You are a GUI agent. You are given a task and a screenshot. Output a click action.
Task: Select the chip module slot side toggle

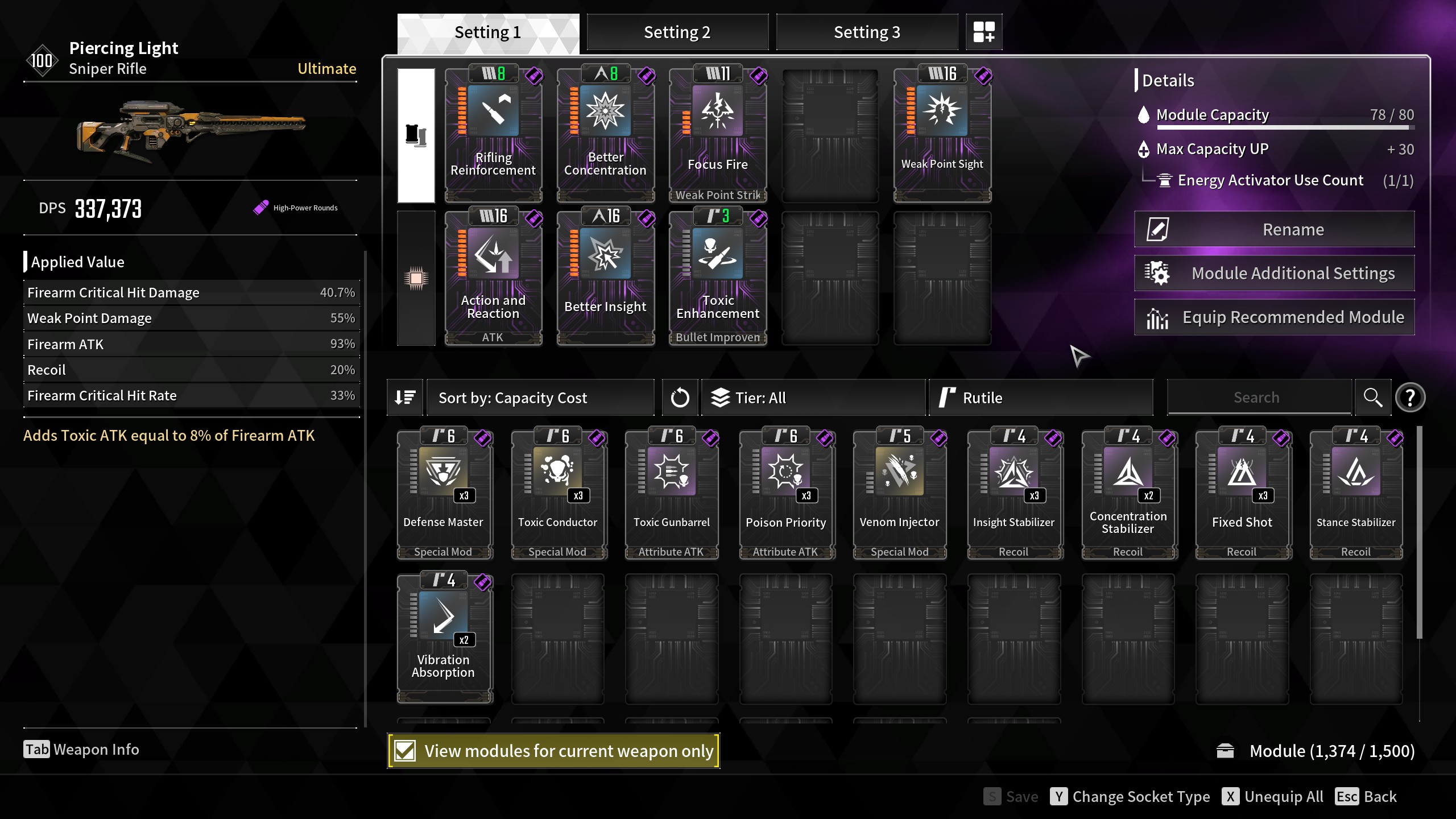[x=416, y=278]
